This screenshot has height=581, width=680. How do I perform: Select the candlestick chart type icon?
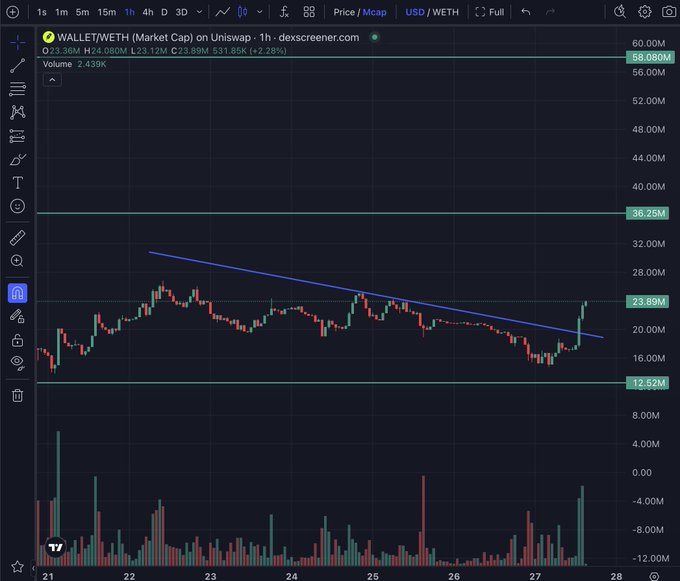point(242,12)
